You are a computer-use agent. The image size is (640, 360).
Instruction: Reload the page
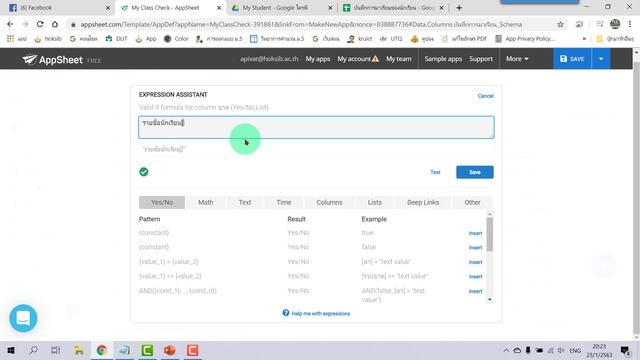[x=40, y=24]
